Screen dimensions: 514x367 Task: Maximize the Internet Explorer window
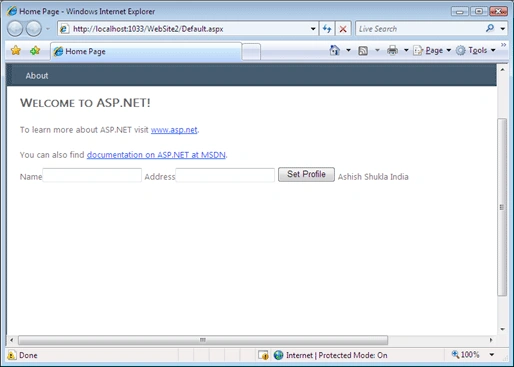(479, 12)
